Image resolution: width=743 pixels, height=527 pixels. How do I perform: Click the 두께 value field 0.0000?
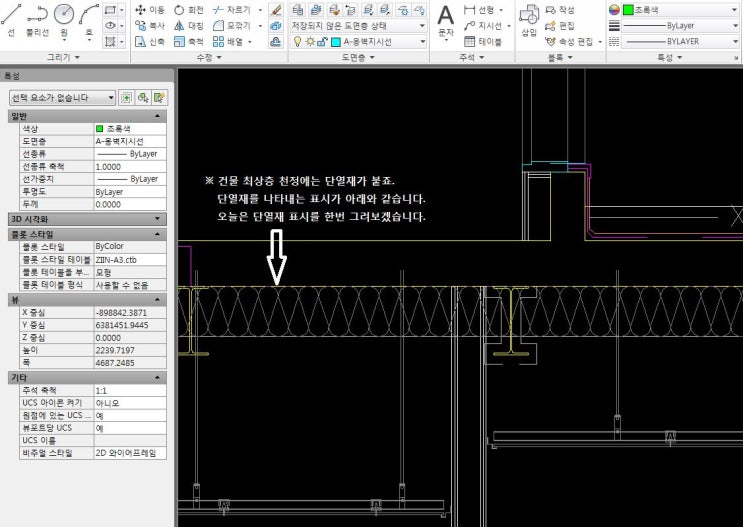point(130,204)
